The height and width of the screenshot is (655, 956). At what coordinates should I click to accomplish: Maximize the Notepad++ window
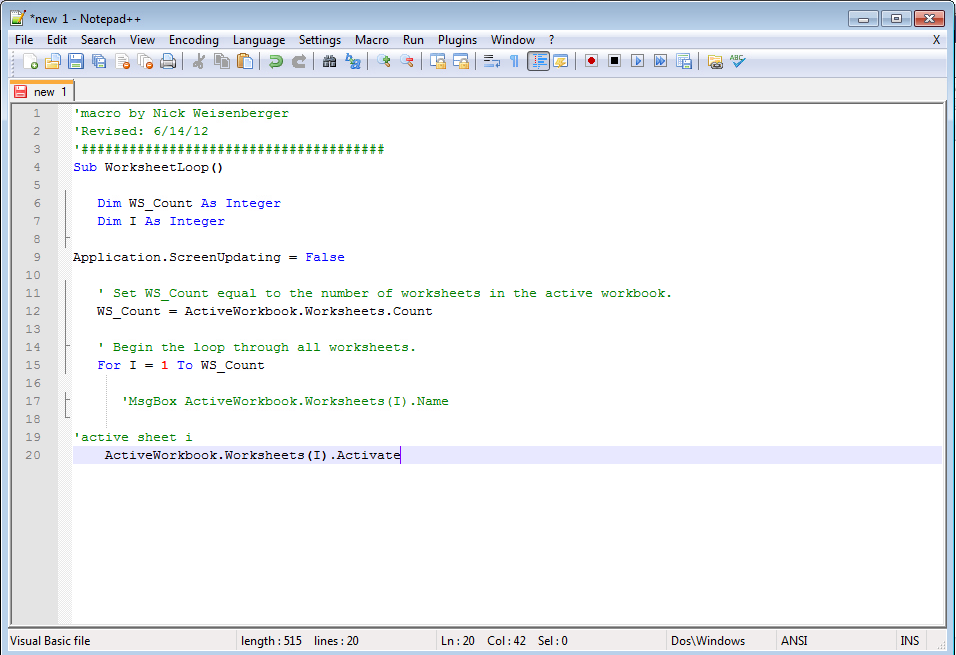click(x=896, y=19)
